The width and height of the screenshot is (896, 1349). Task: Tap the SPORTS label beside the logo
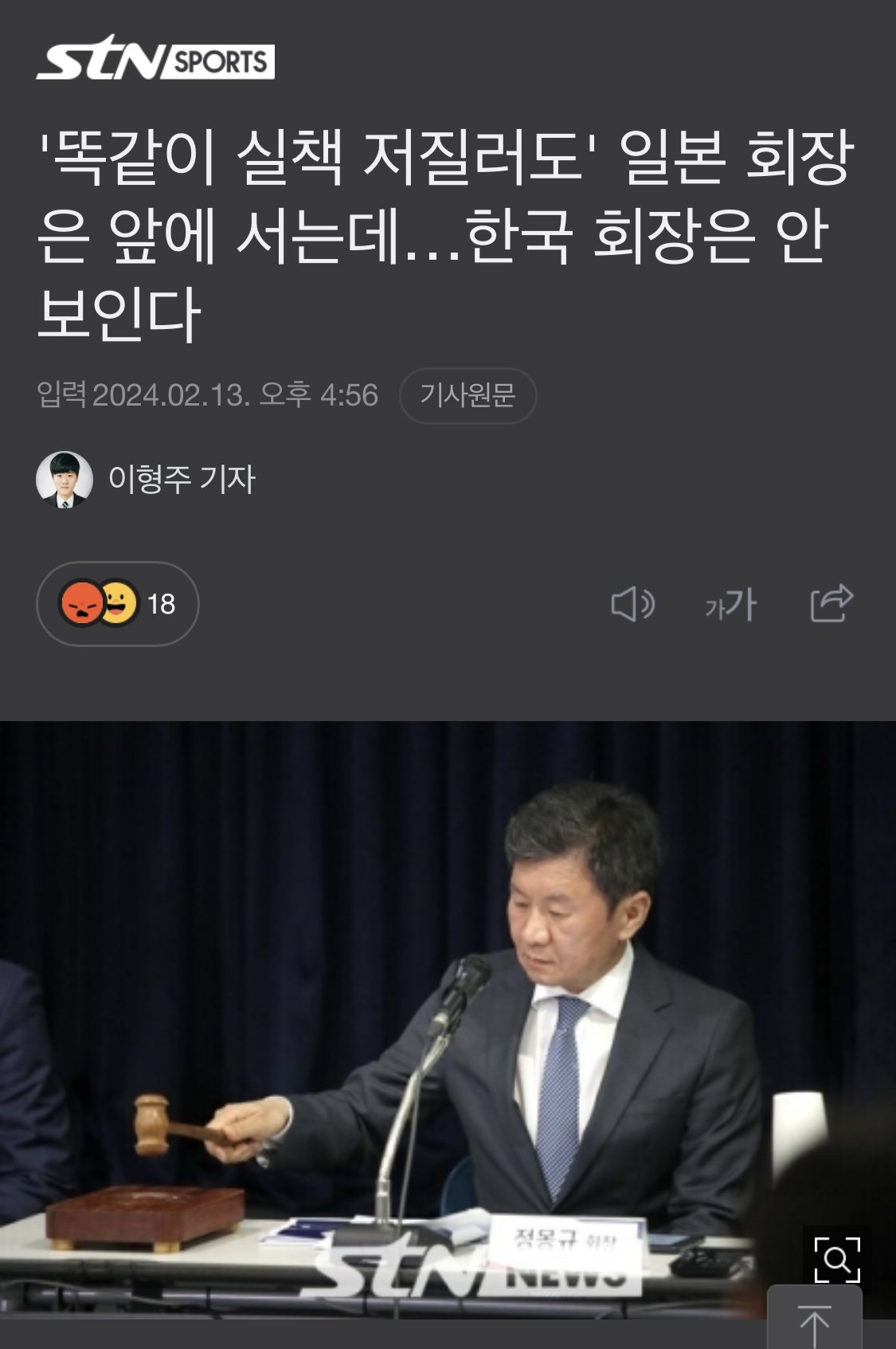pyautogui.click(x=220, y=61)
